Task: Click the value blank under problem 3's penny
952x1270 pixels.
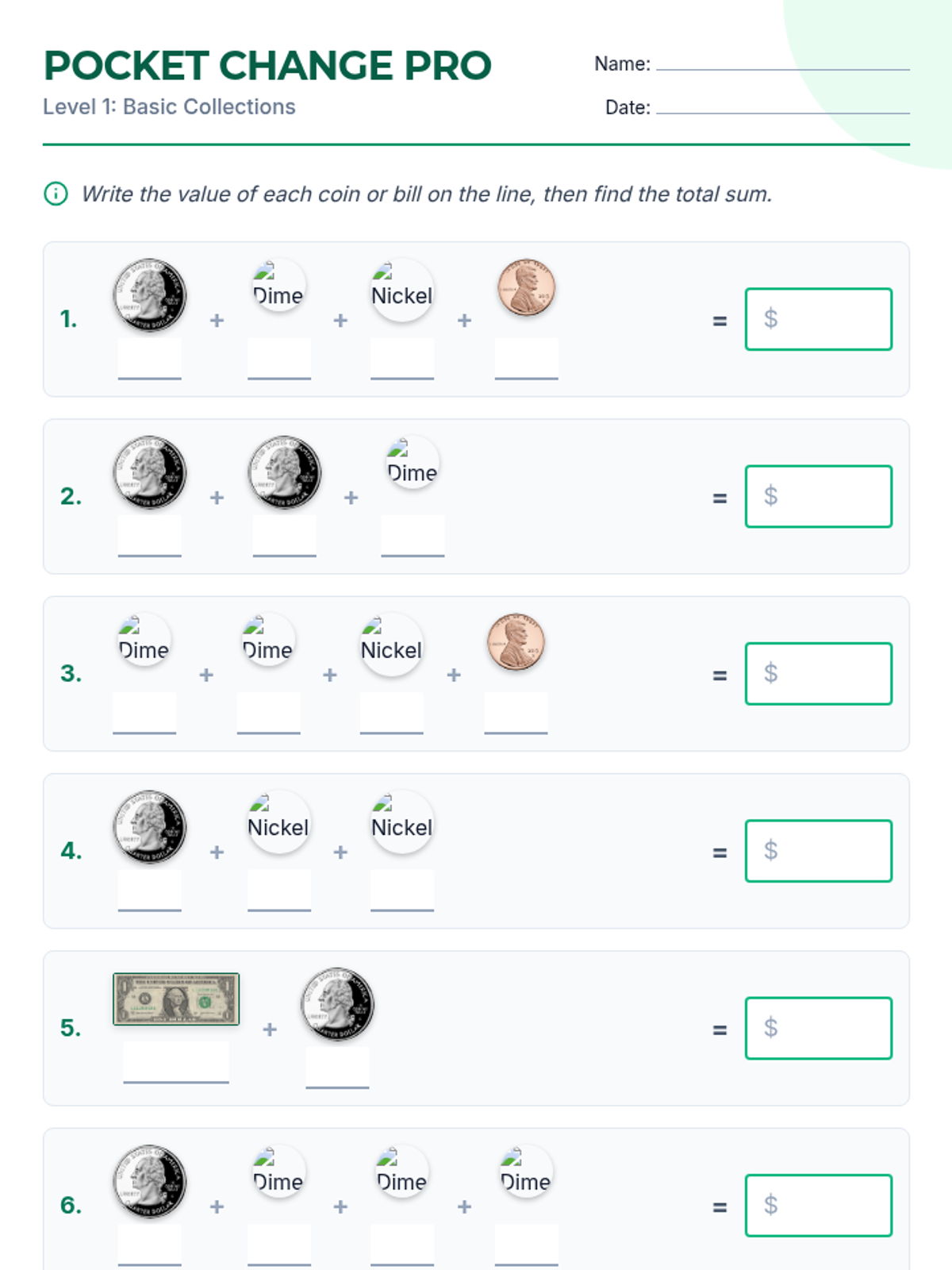Action: pos(516,713)
